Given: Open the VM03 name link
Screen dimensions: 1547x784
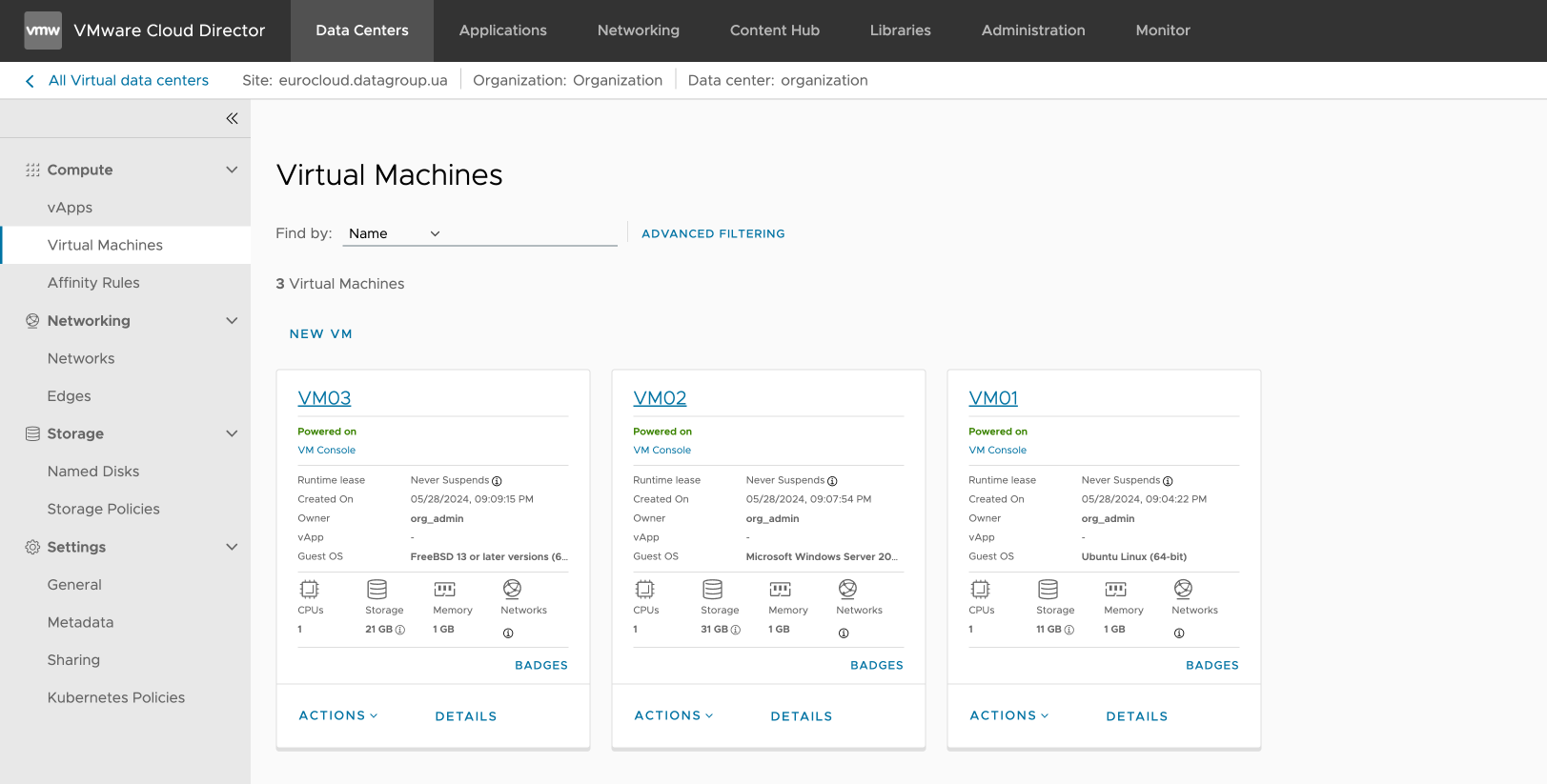Looking at the screenshot, I should pyautogui.click(x=324, y=398).
